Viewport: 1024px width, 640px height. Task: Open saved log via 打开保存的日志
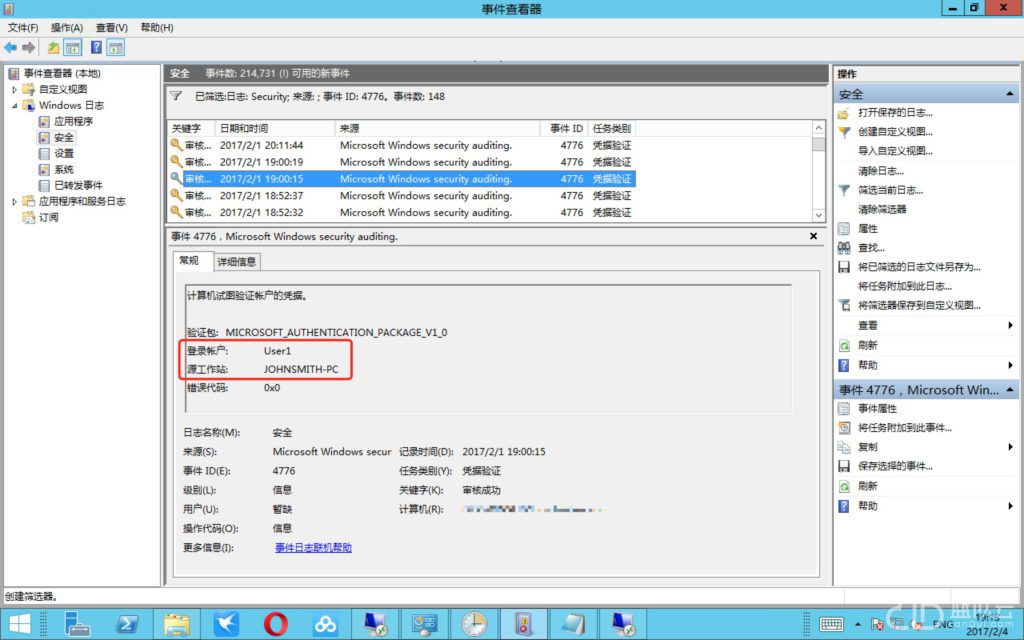[x=895, y=112]
